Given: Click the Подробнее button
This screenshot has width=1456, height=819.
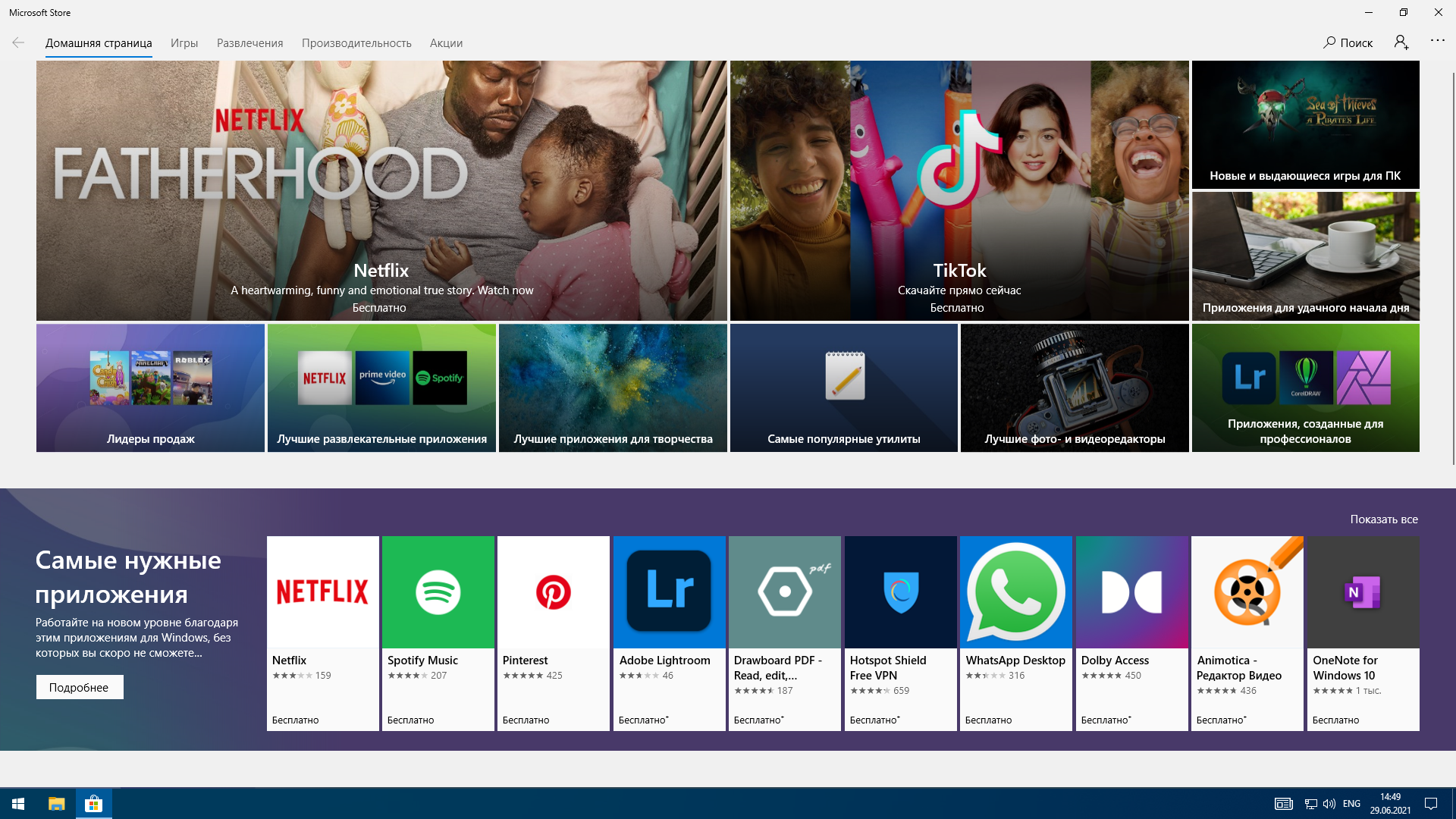Looking at the screenshot, I should pos(80,687).
